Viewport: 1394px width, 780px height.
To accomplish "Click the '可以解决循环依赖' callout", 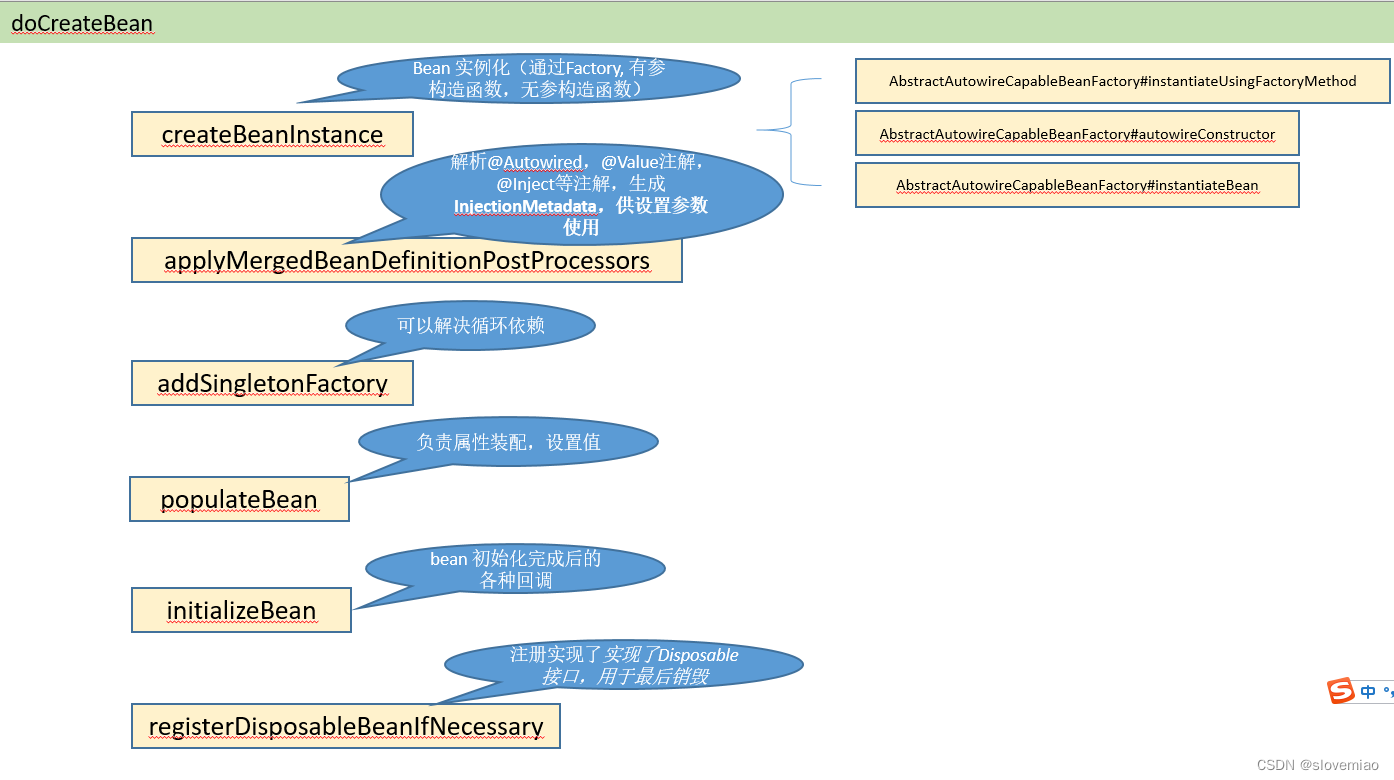I will 471,326.
